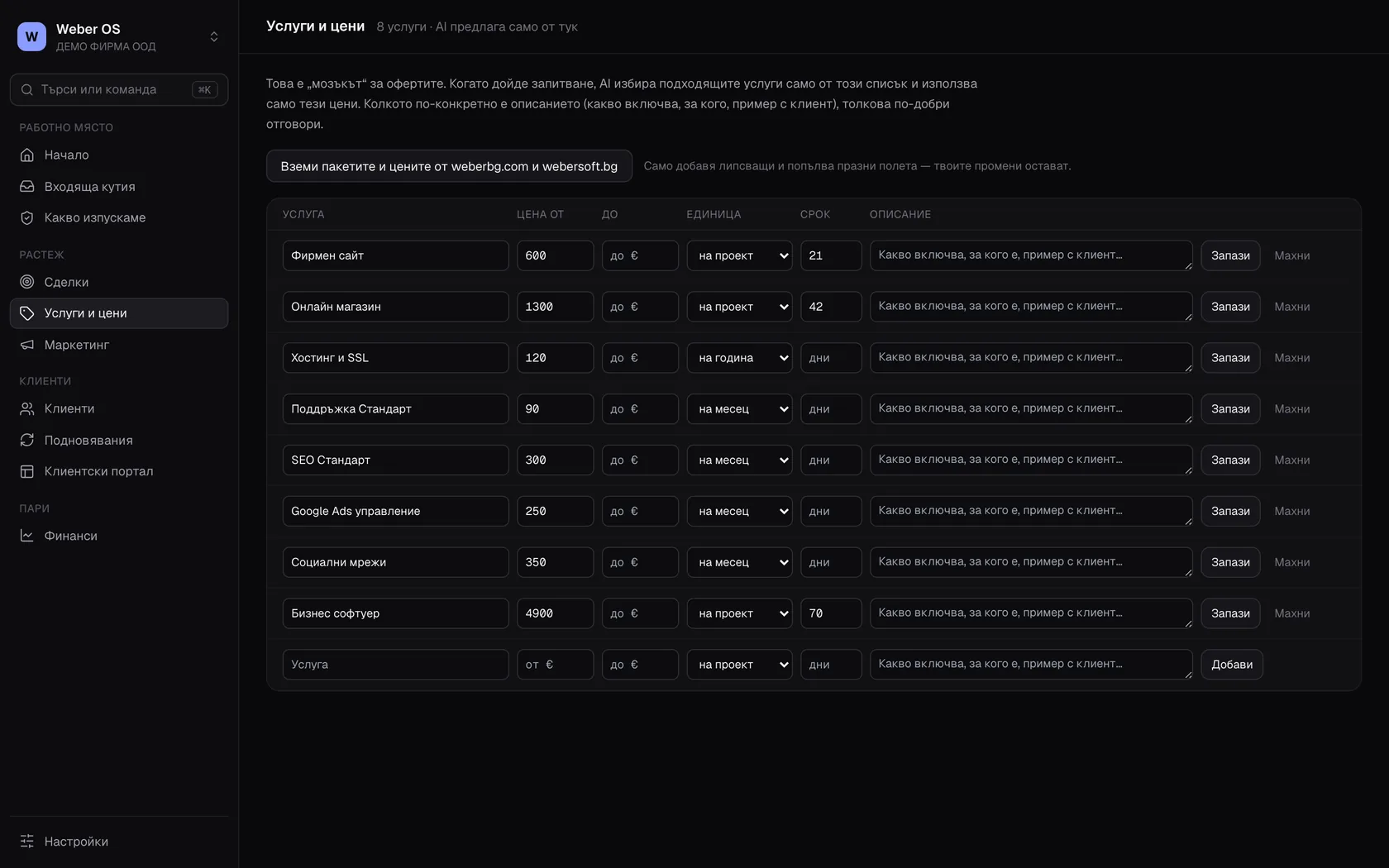Click the Подновявания refresh icon
The image size is (1389, 868).
pyautogui.click(x=27, y=440)
